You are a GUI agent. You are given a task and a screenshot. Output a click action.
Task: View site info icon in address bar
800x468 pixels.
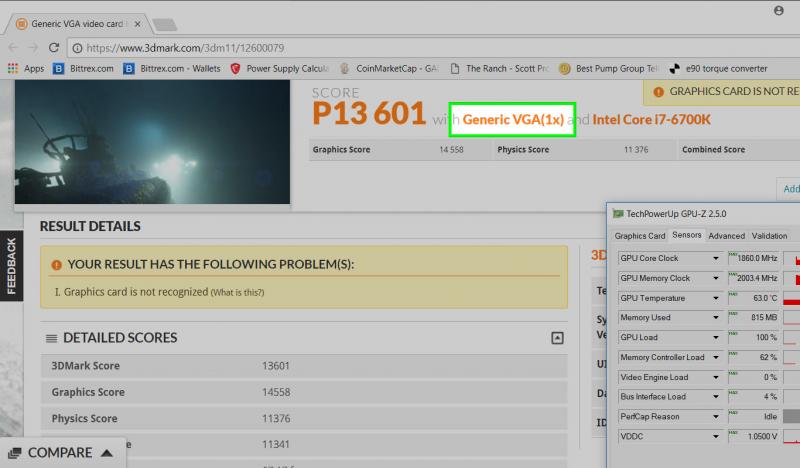78,48
